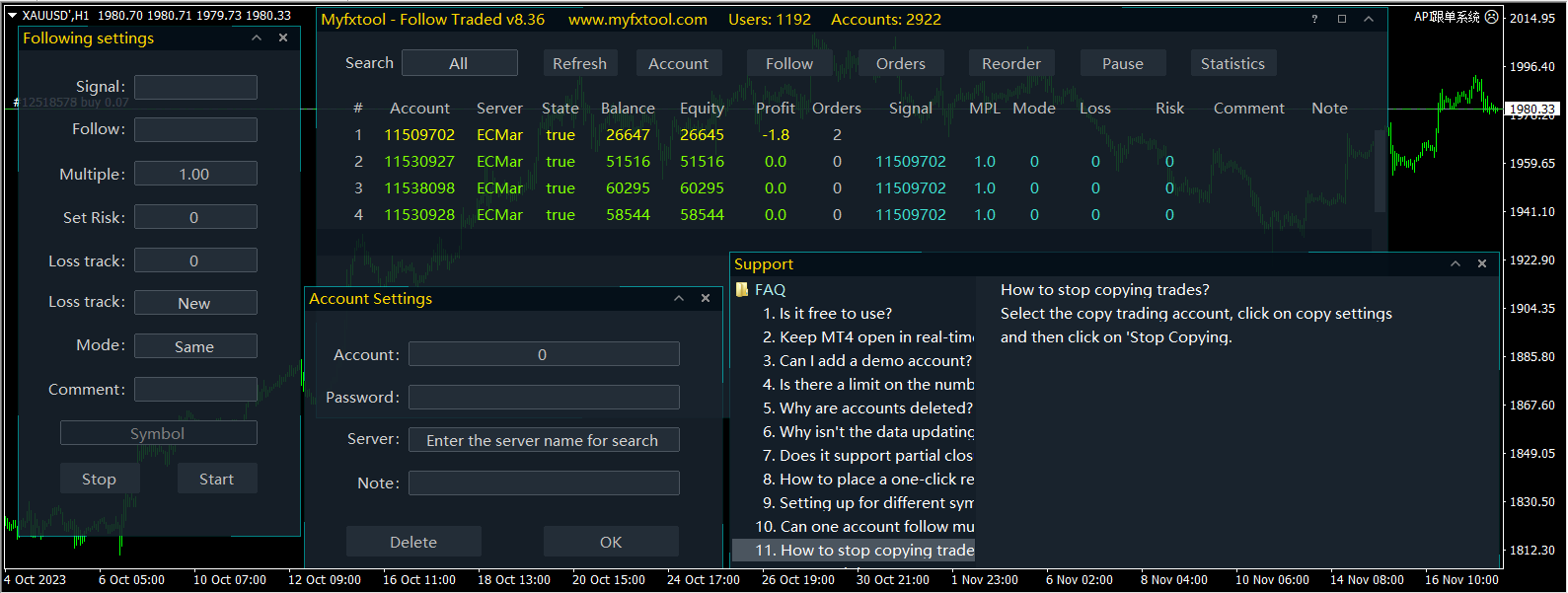1568x593 pixels.
Task: Click the smiley icon next to AP跟单系统
Action: 1492,17
